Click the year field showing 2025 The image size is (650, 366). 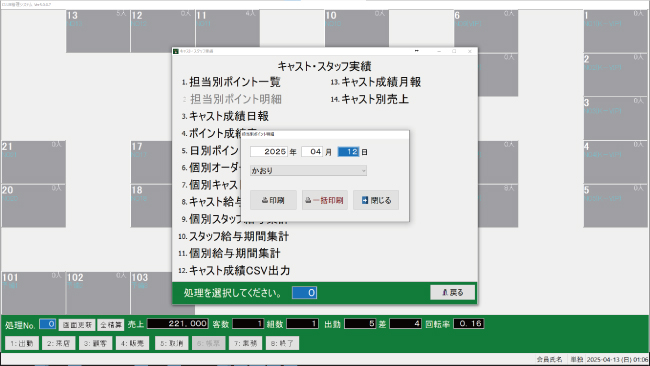(269, 152)
